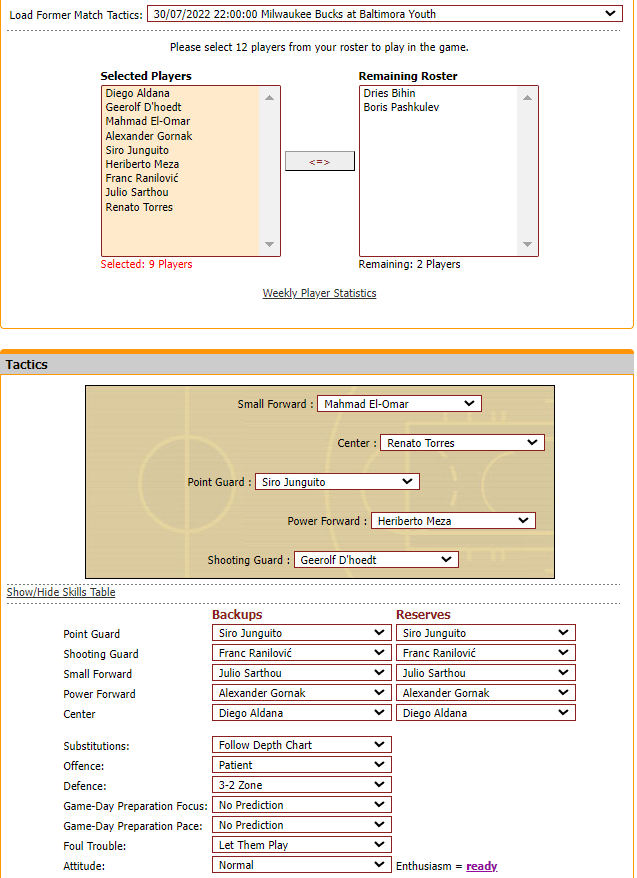Screen dimensions: 637x878
Task: Open the Power Forward Reserves dropdown
Action: click(486, 693)
